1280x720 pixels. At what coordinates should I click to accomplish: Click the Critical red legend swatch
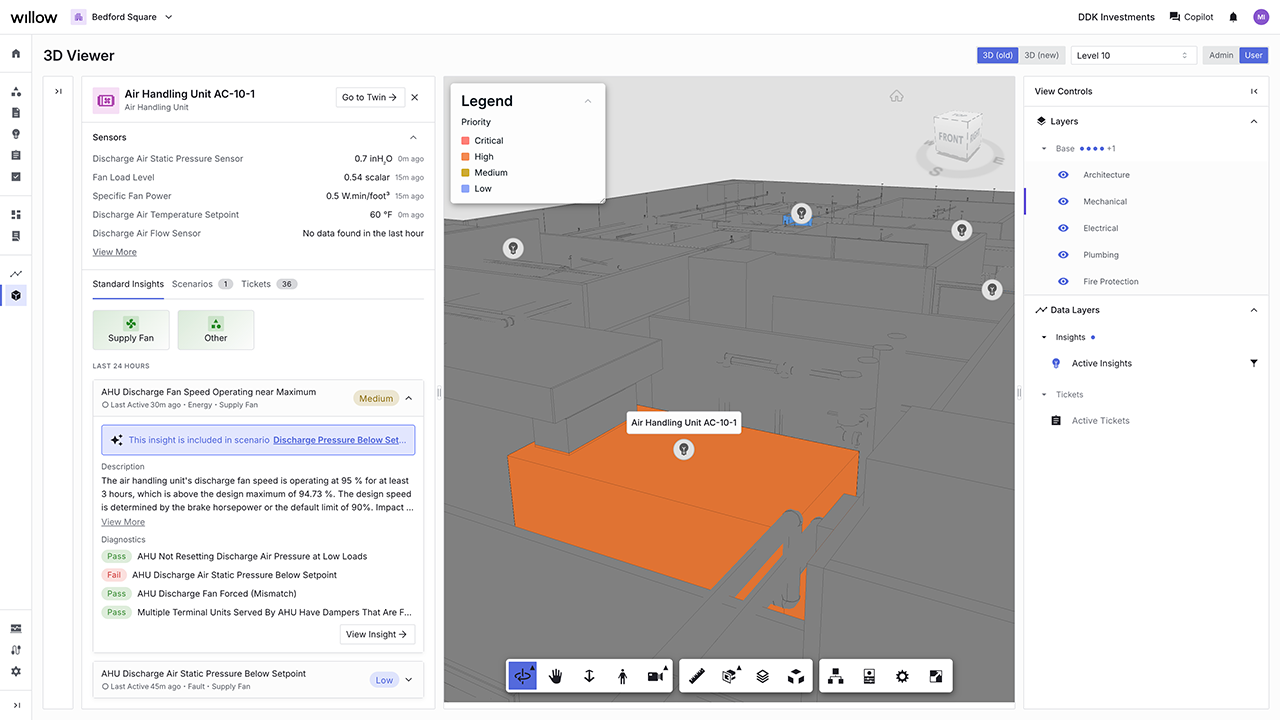click(465, 141)
